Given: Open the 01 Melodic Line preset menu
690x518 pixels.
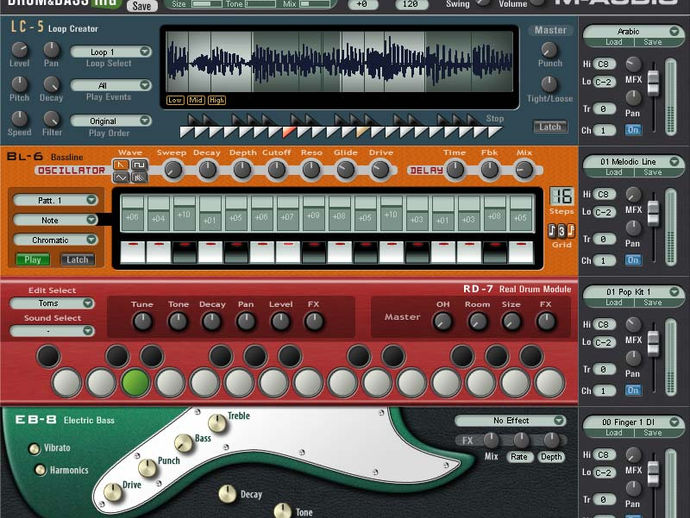Looking at the screenshot, I should click(x=633, y=162).
